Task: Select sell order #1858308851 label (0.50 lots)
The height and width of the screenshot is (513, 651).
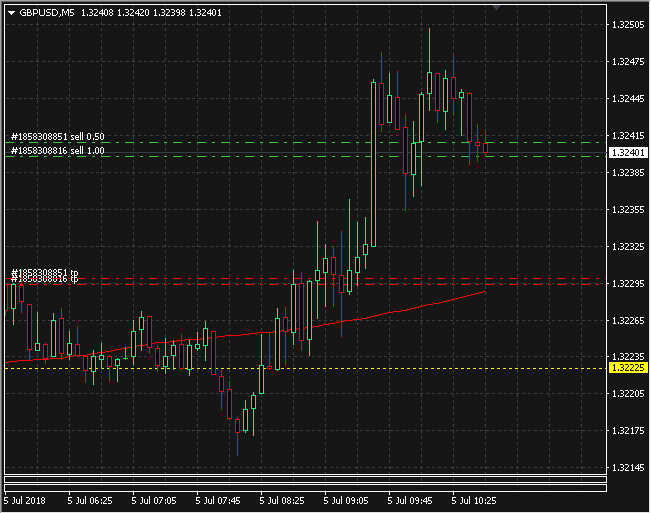Action: 57,136
